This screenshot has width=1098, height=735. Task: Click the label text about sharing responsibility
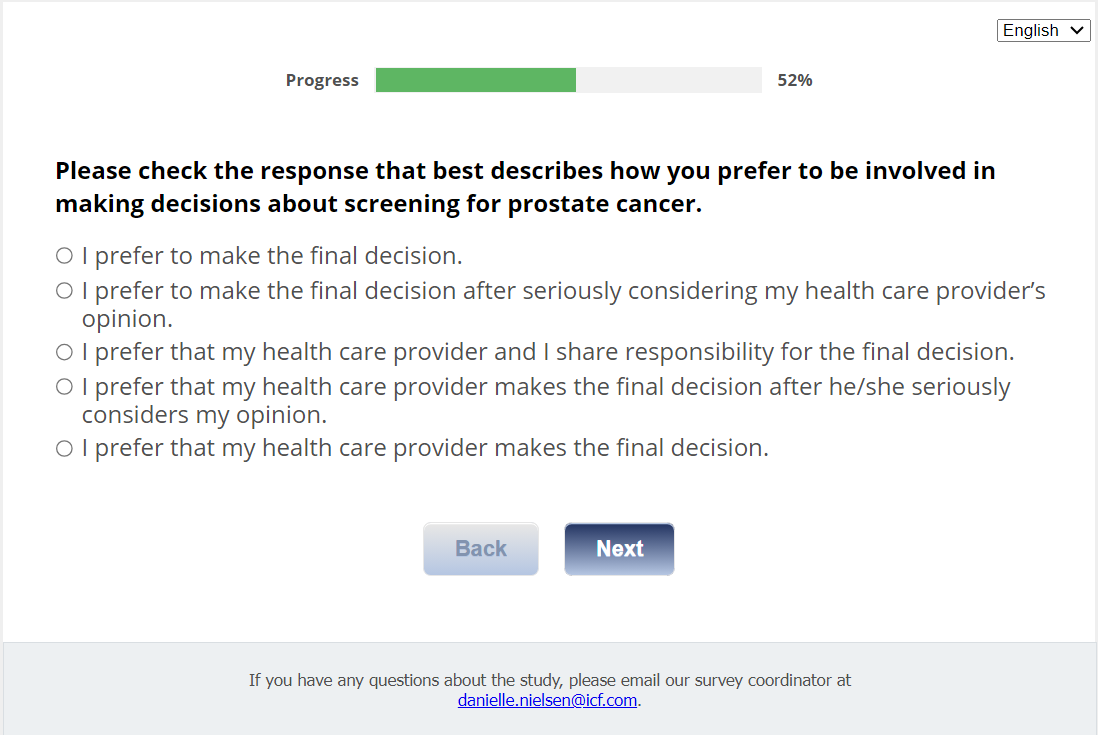tap(548, 352)
